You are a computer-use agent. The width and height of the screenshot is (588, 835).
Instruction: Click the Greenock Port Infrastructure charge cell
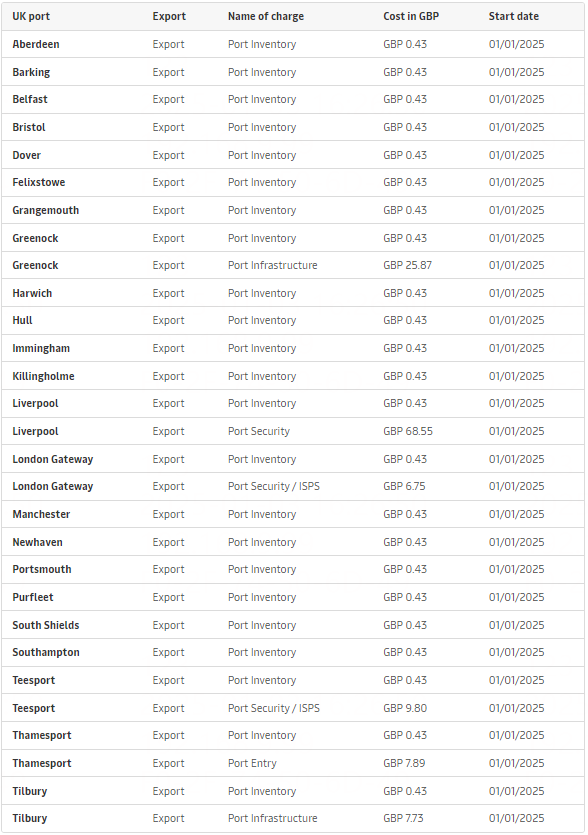tap(272, 265)
